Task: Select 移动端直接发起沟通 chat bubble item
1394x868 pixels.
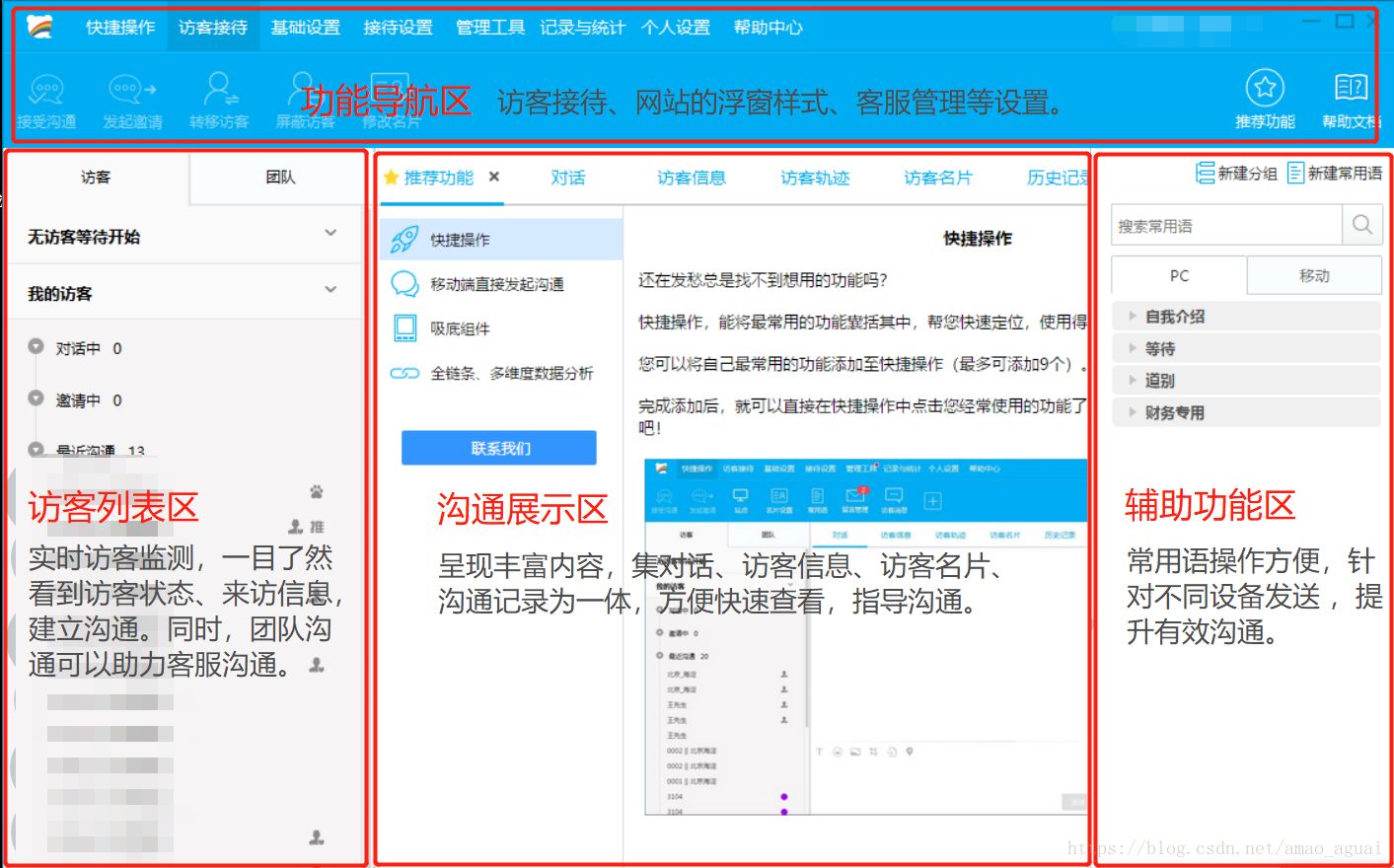Action: click(x=501, y=284)
